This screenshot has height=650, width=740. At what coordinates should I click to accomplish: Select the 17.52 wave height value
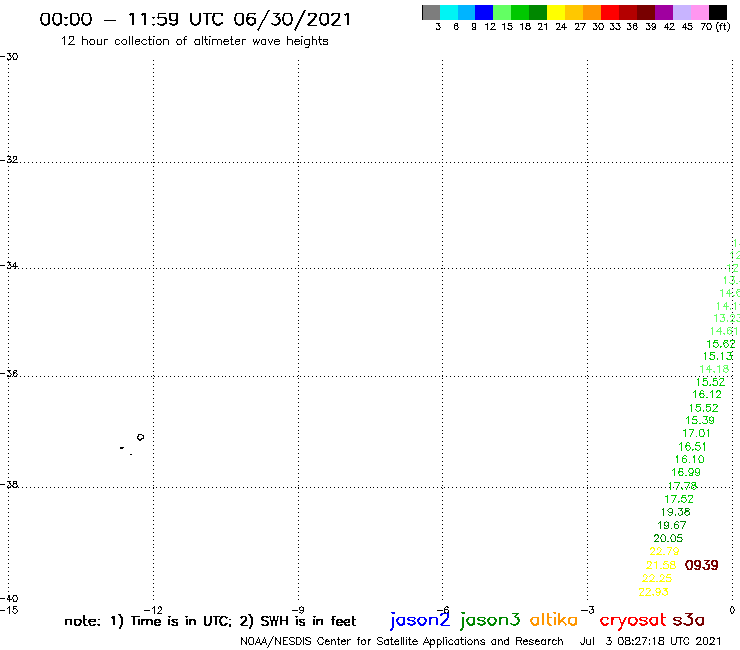(x=679, y=499)
